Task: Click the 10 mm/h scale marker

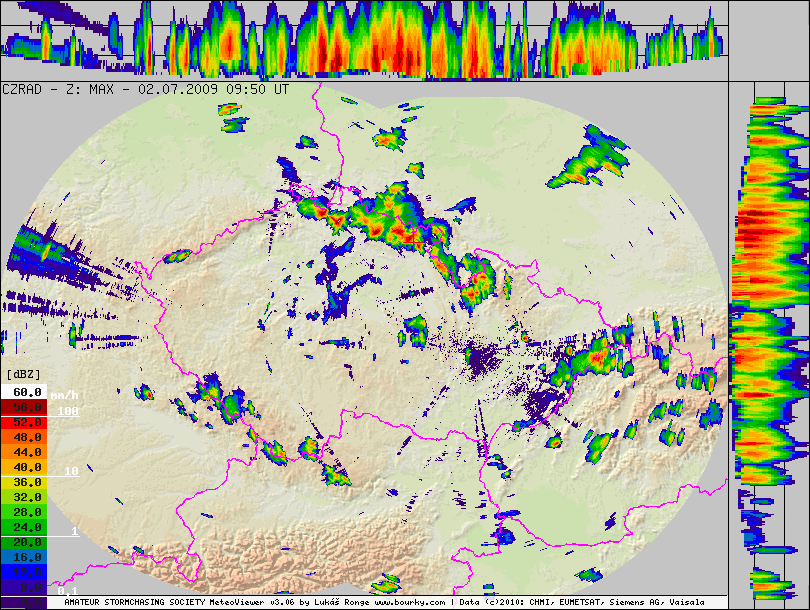Action: pyautogui.click(x=71, y=471)
